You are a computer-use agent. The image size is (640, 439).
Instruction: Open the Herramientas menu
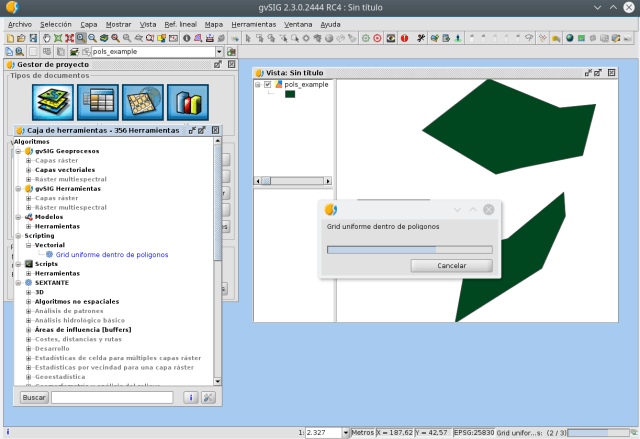pyautogui.click(x=252, y=23)
